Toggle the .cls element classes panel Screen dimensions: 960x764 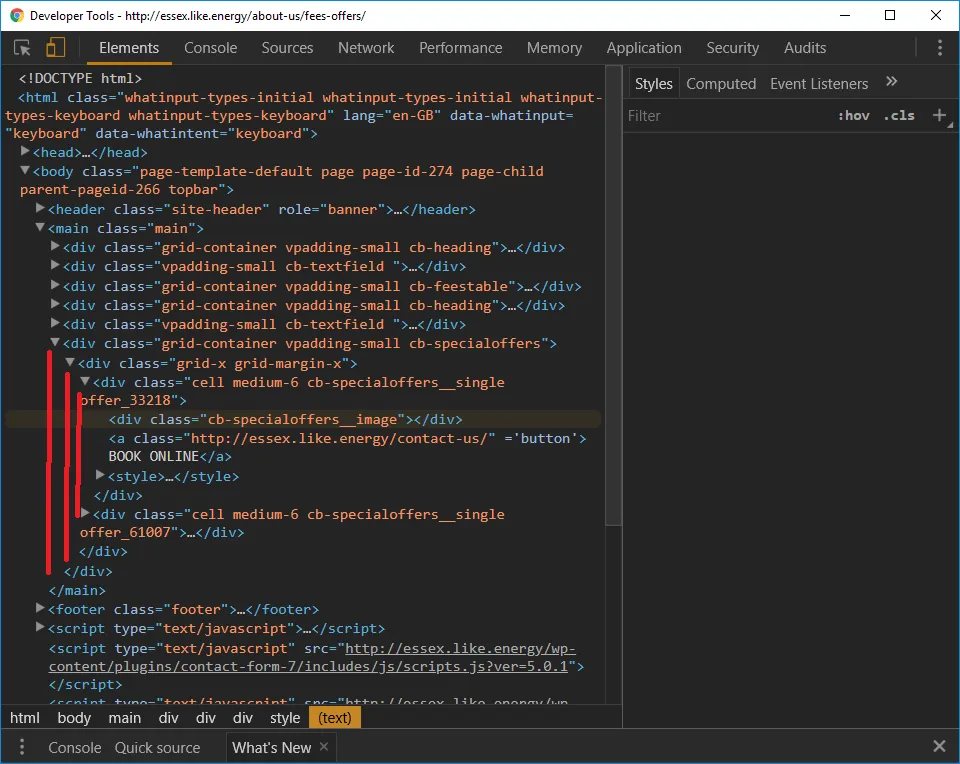pos(899,115)
